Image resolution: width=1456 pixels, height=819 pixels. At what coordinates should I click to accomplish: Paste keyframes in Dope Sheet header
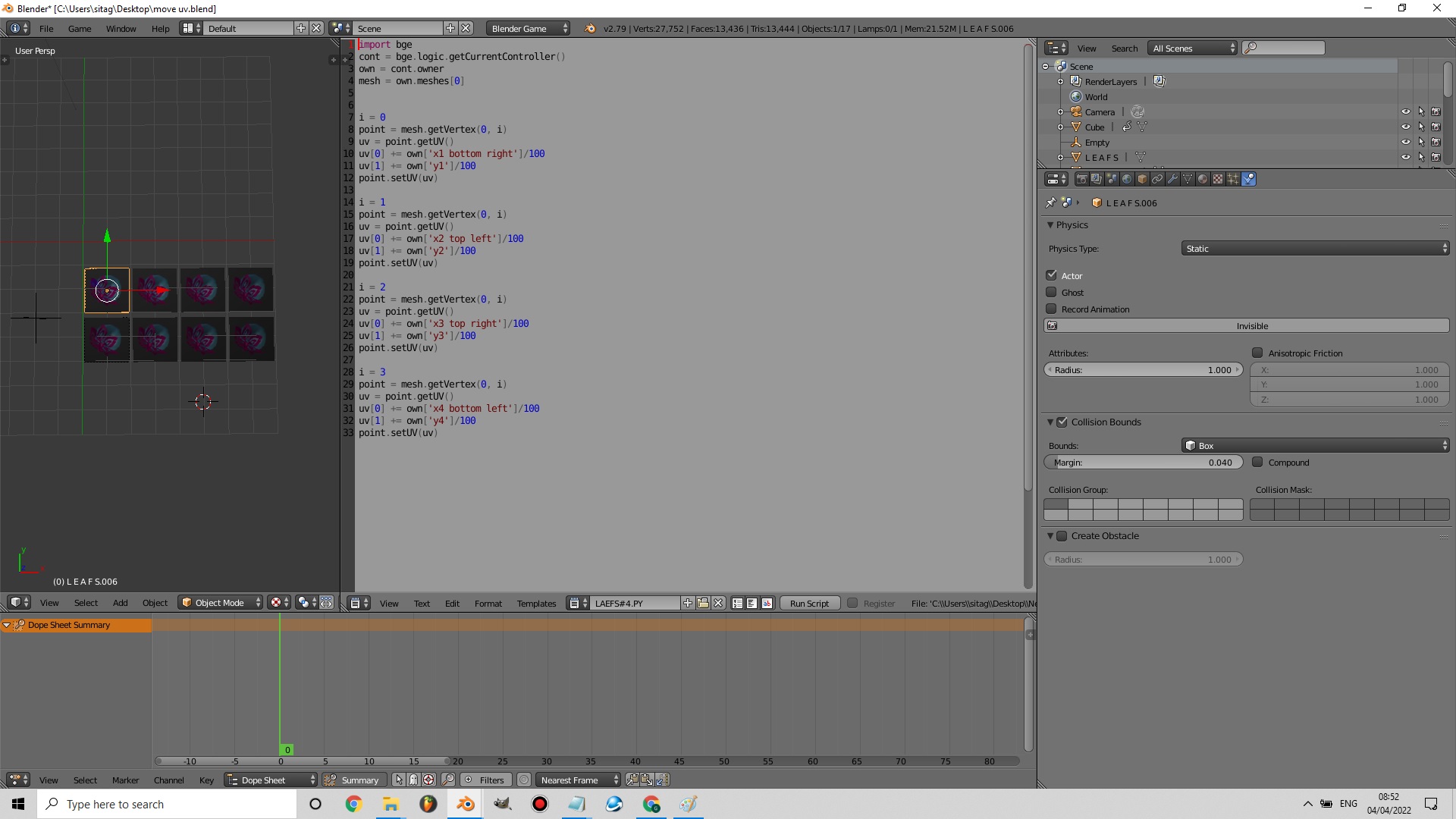tap(647, 780)
